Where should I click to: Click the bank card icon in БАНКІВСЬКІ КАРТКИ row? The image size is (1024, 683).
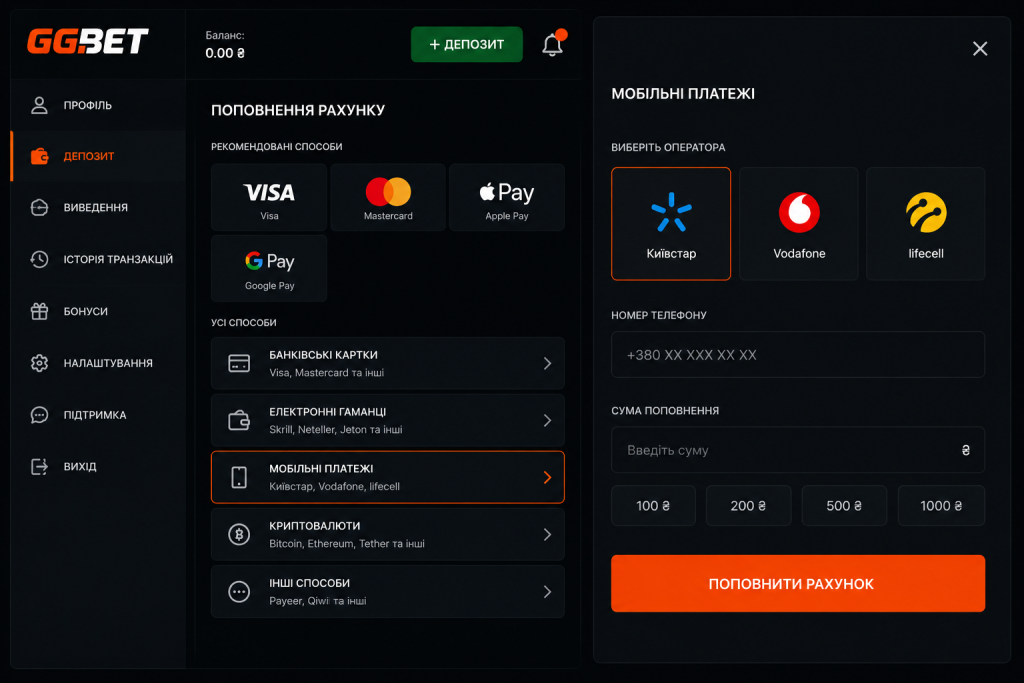(239, 364)
